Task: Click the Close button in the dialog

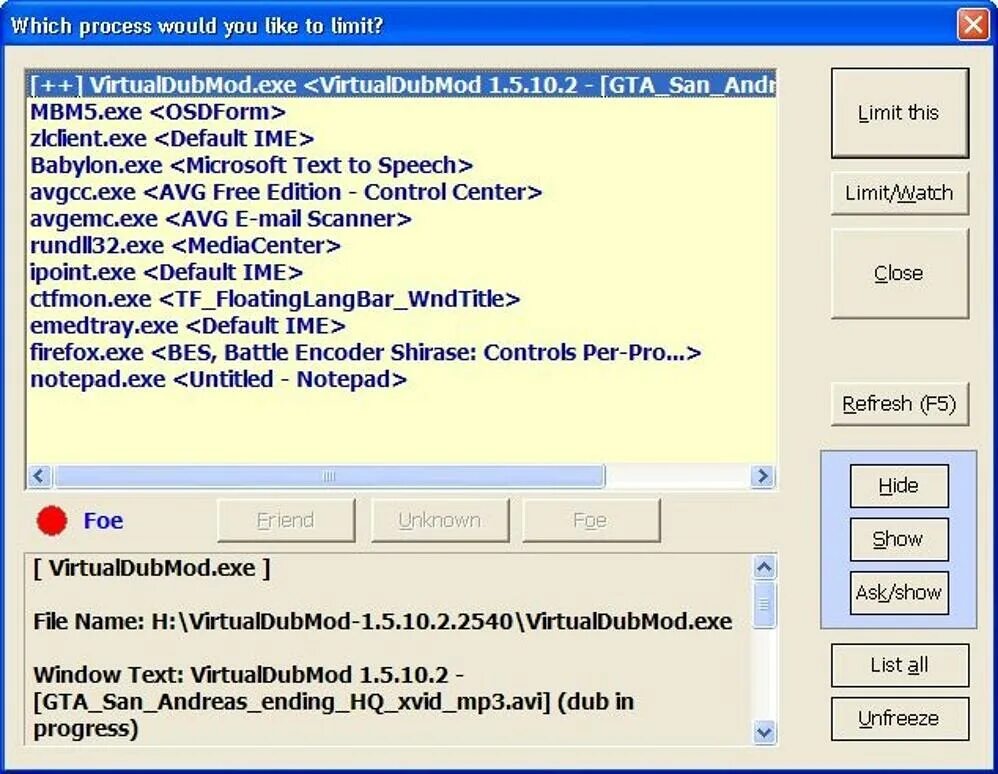Action: tap(899, 273)
